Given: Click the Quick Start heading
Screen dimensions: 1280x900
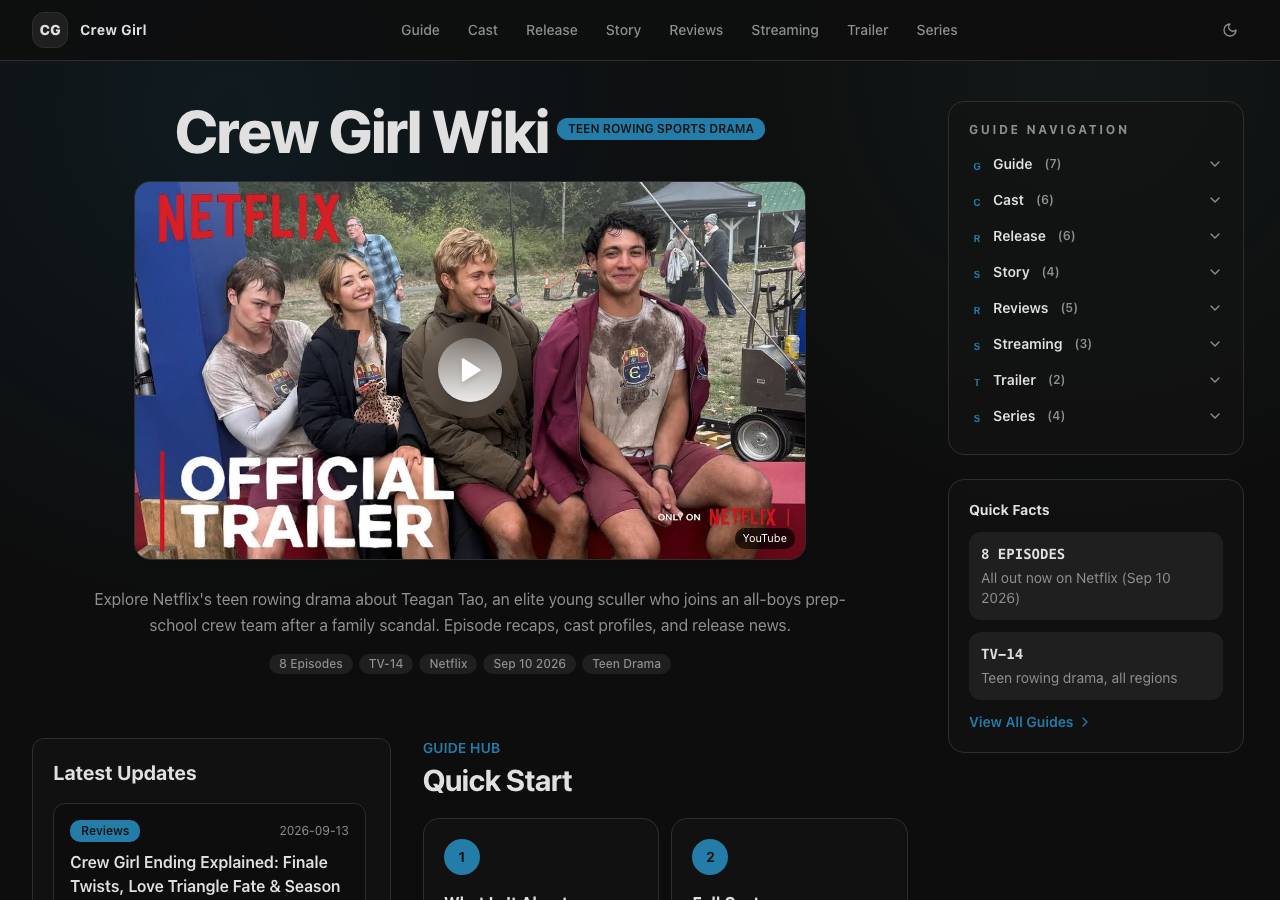Looking at the screenshot, I should 497,781.
